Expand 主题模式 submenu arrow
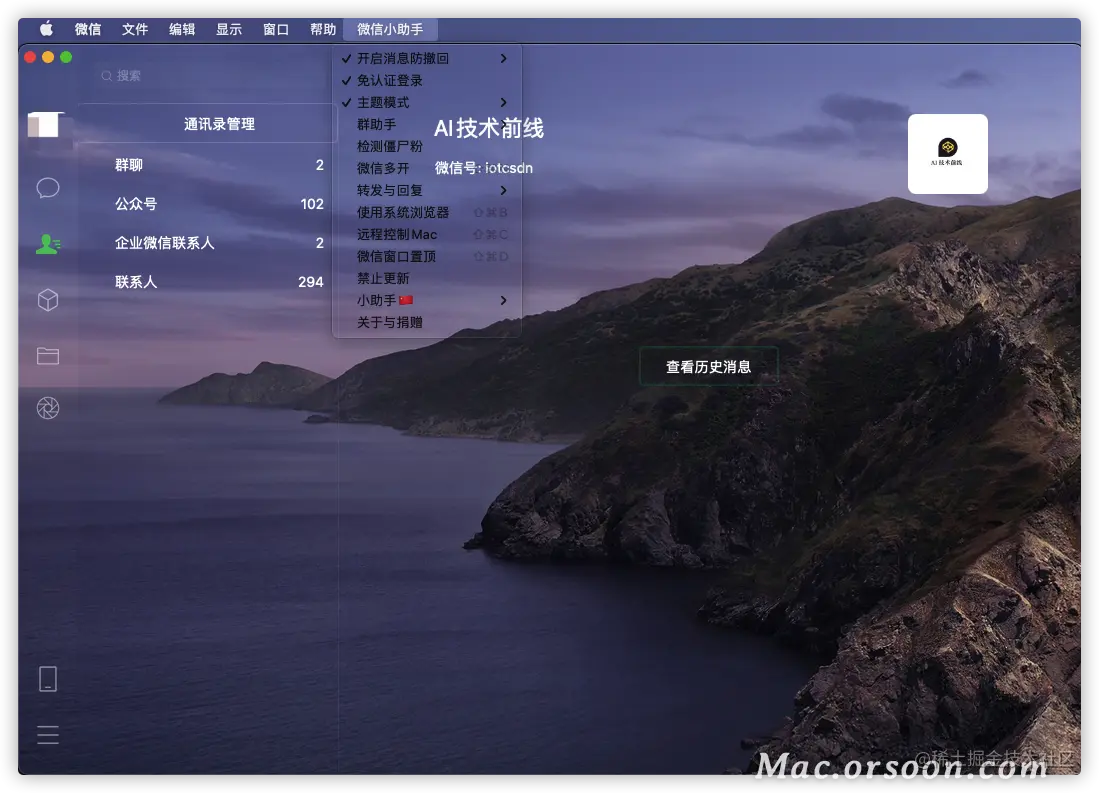 click(x=503, y=102)
